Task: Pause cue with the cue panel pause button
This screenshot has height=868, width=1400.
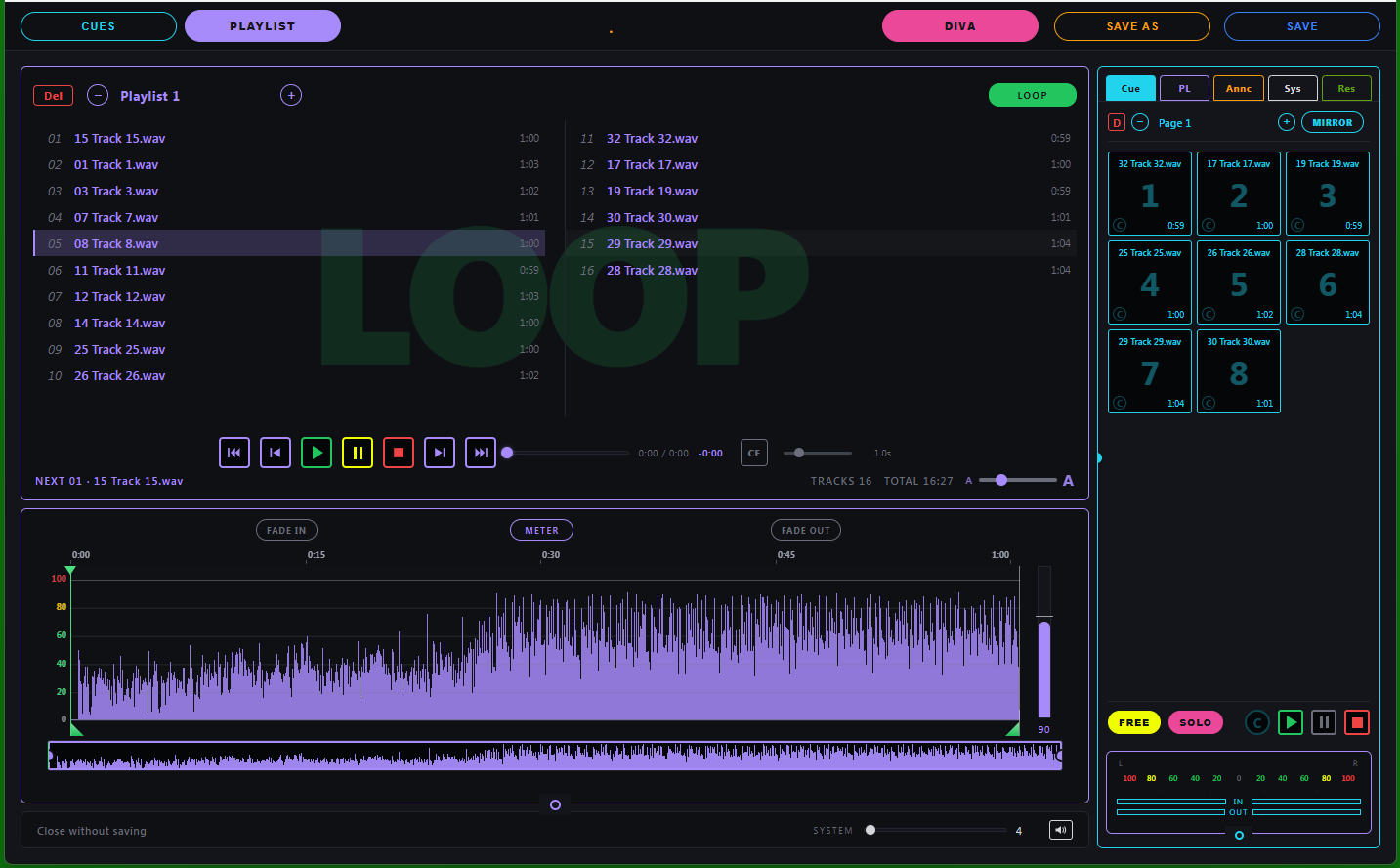Action: tap(1324, 722)
